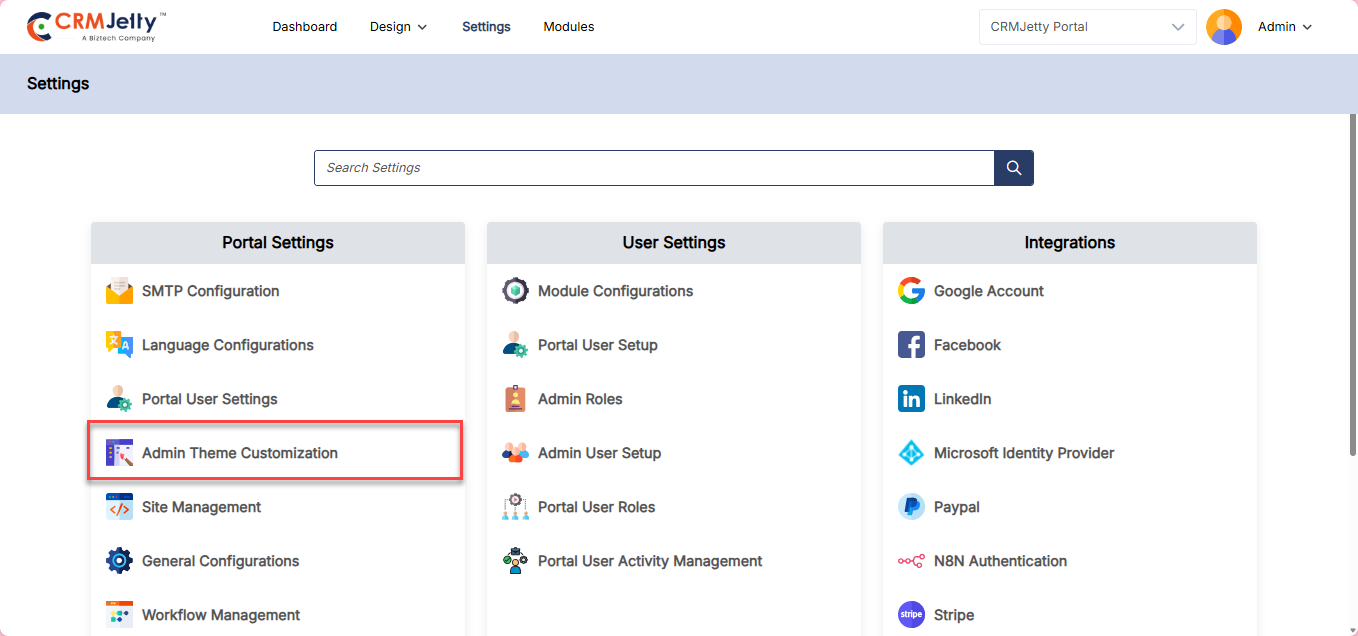Image resolution: width=1358 pixels, height=636 pixels.
Task: Click the Site Management code icon
Action: pyautogui.click(x=119, y=507)
